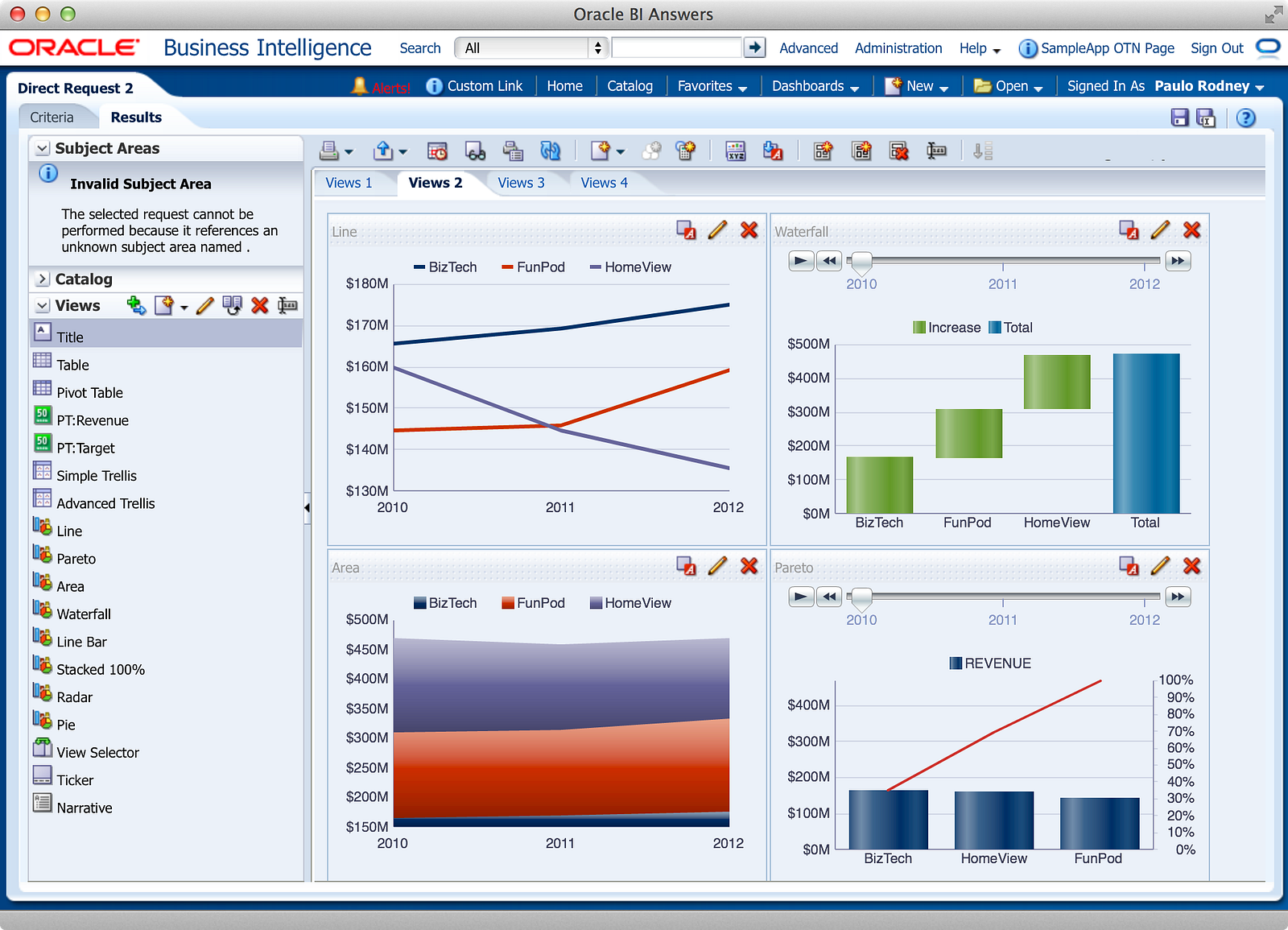Viewport: 1288px width, 930px height.
Task: Open the Open dropdown menu
Action: pyautogui.click(x=1009, y=86)
